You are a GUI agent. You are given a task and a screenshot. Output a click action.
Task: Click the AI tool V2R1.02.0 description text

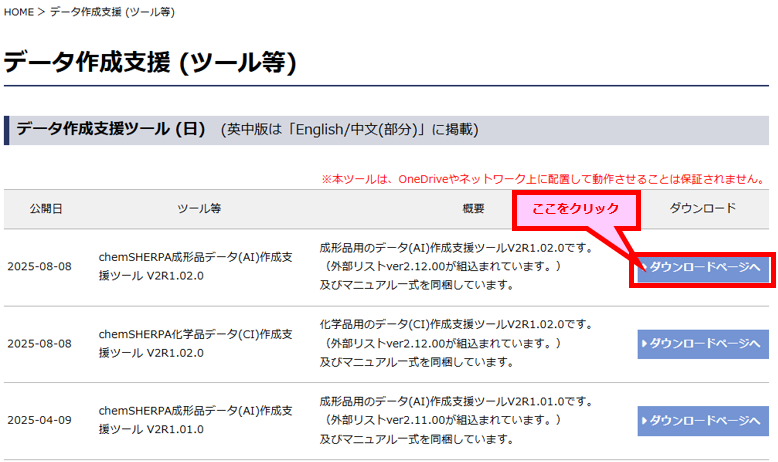coord(456,266)
